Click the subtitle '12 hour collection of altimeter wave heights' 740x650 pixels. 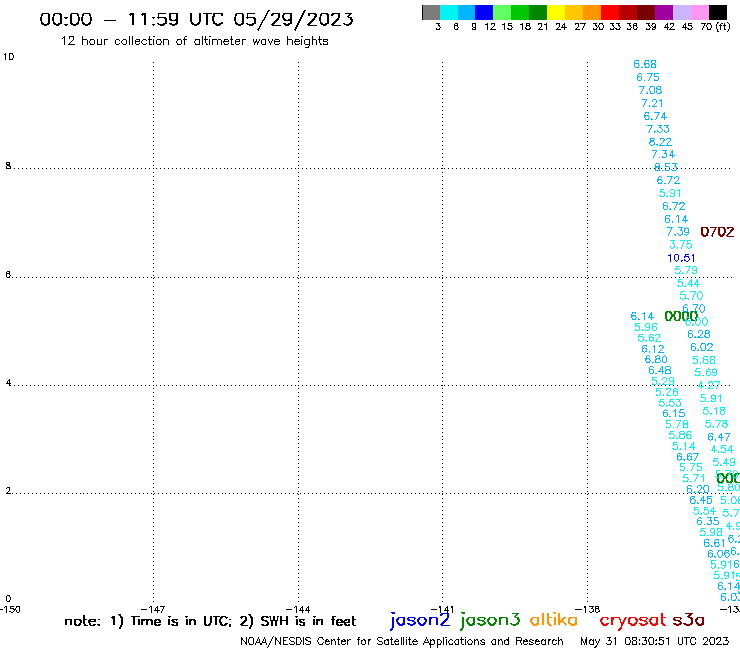(x=194, y=41)
